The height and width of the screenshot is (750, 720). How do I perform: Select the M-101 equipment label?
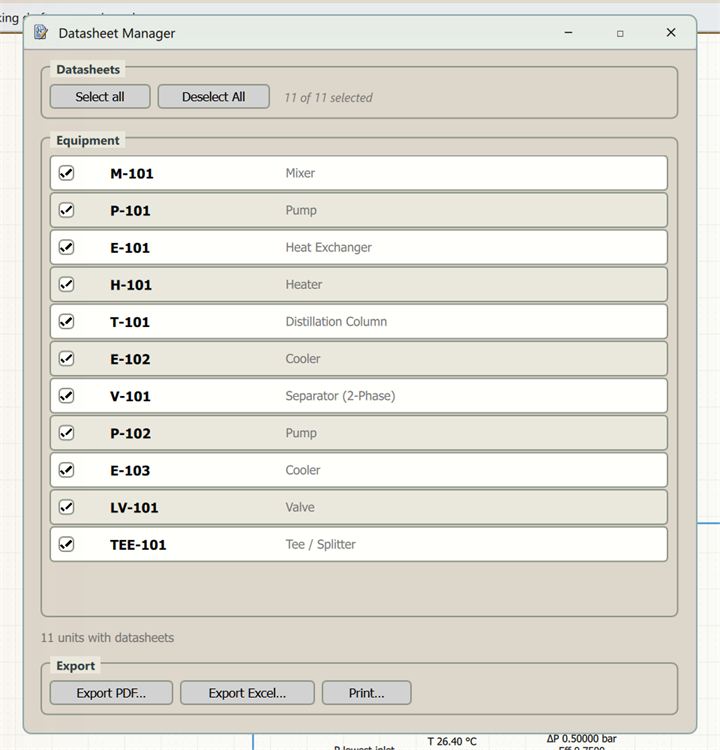(x=132, y=173)
